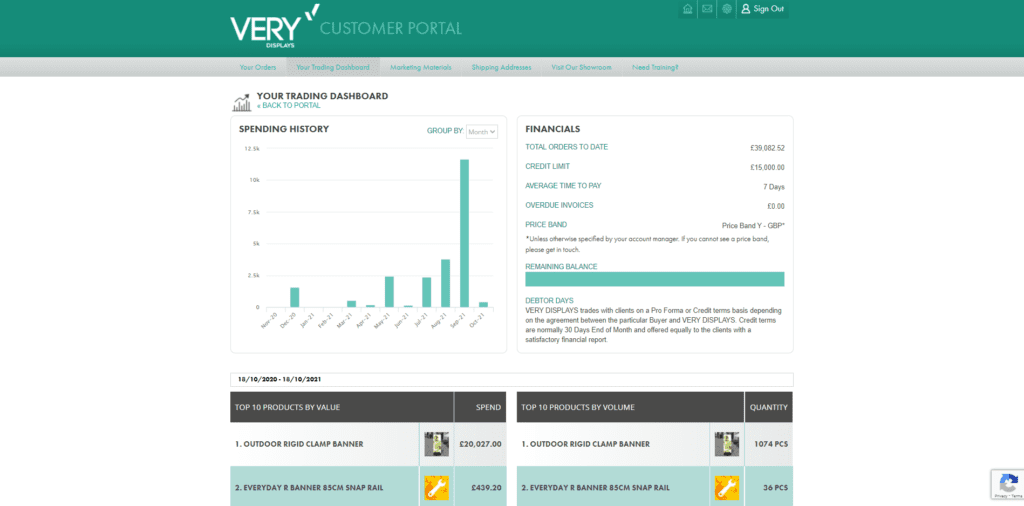Go to Shipping Addresses tab
Viewport: 1024px width, 506px height.
501,67
